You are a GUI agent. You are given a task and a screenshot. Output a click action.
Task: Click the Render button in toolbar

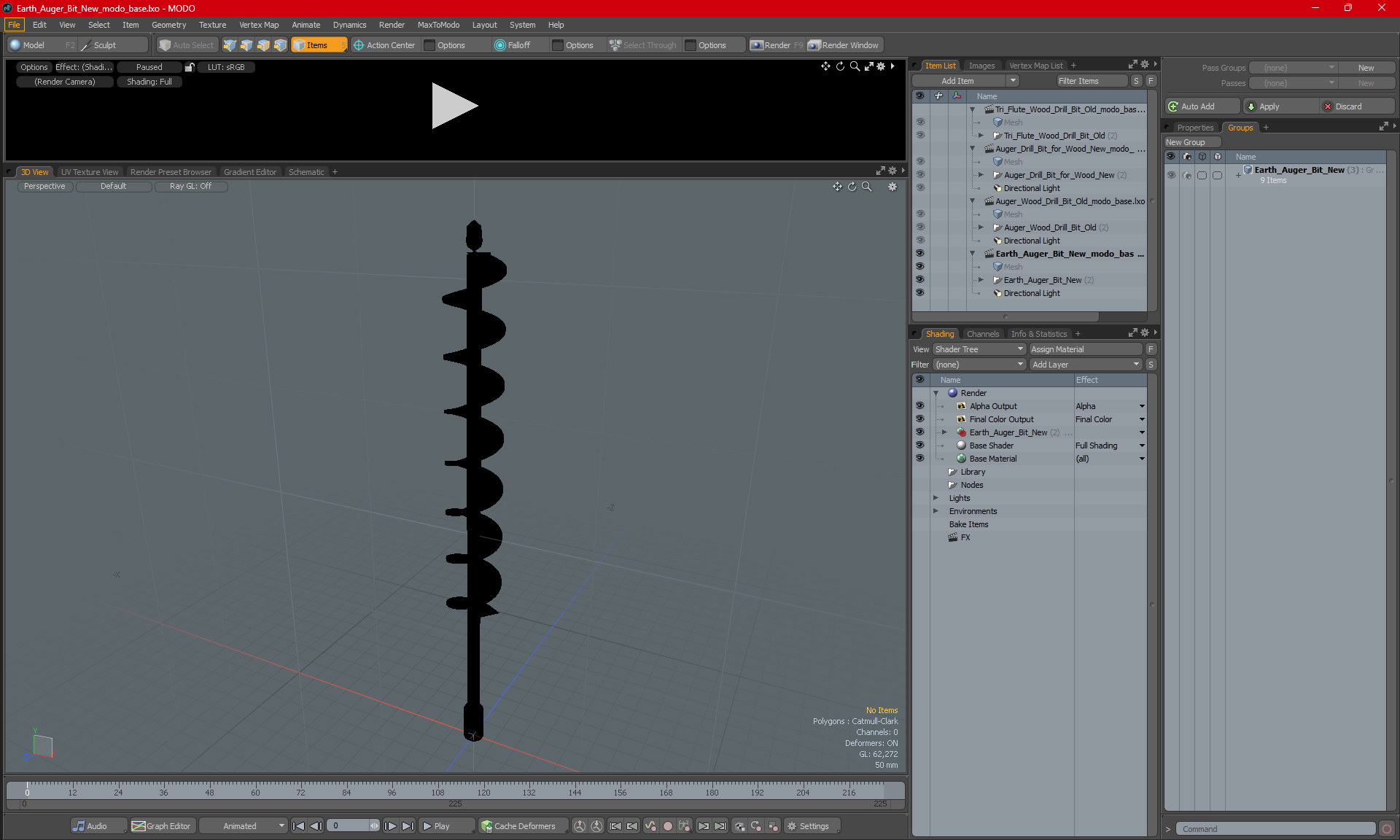click(779, 45)
